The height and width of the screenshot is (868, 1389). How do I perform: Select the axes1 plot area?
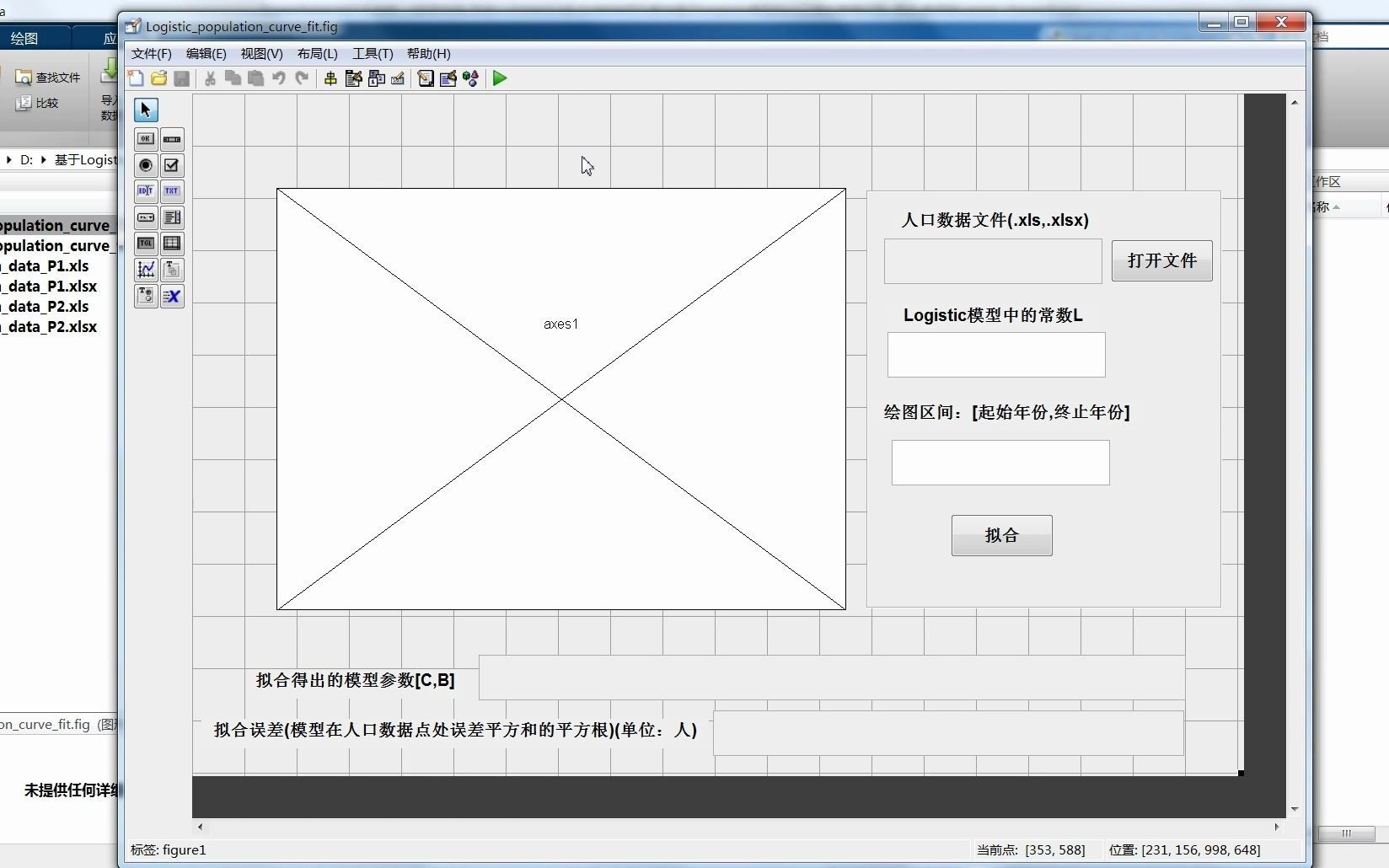click(x=561, y=399)
